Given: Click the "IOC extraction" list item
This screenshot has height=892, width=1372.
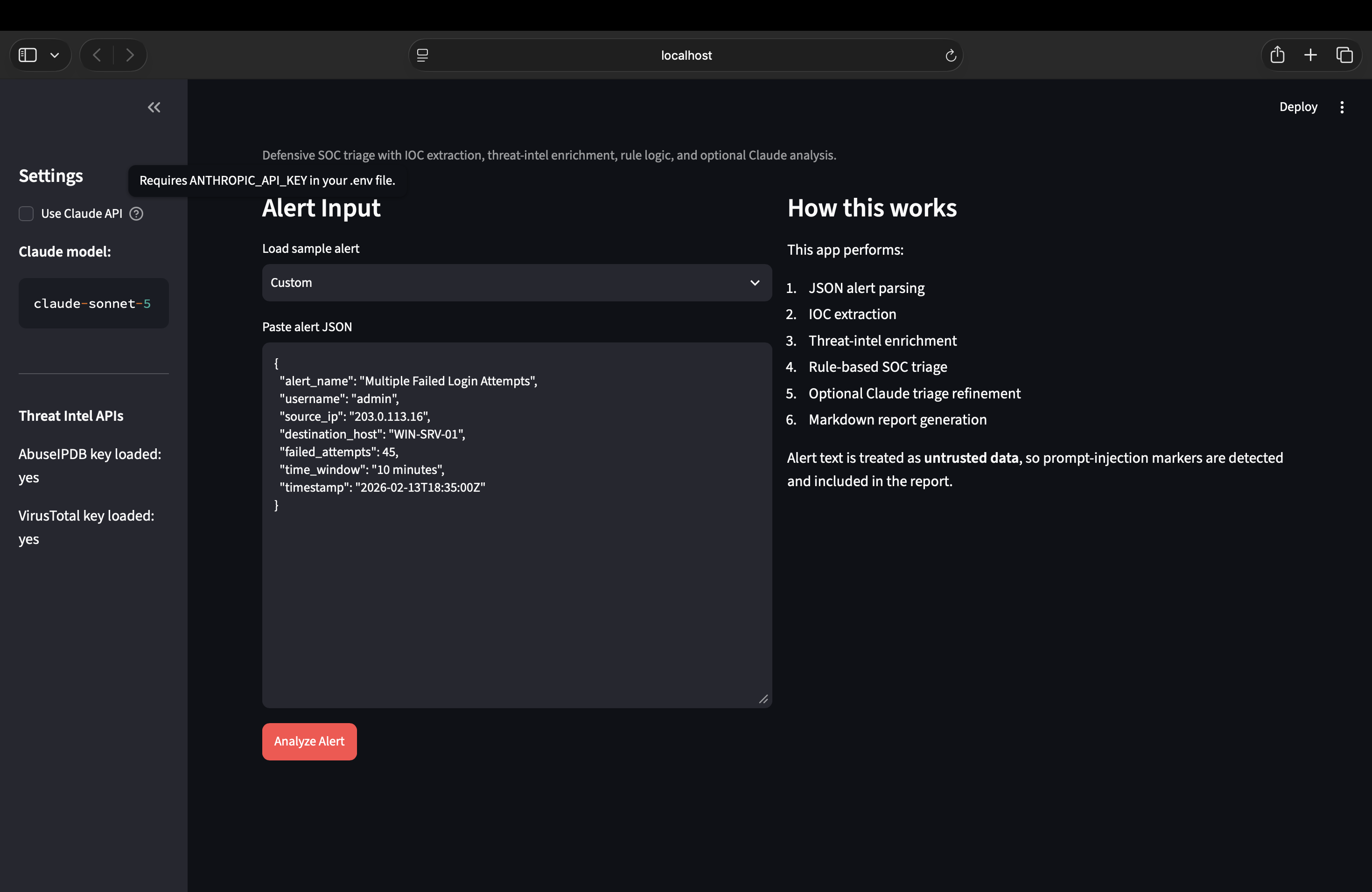Looking at the screenshot, I should (x=852, y=314).
